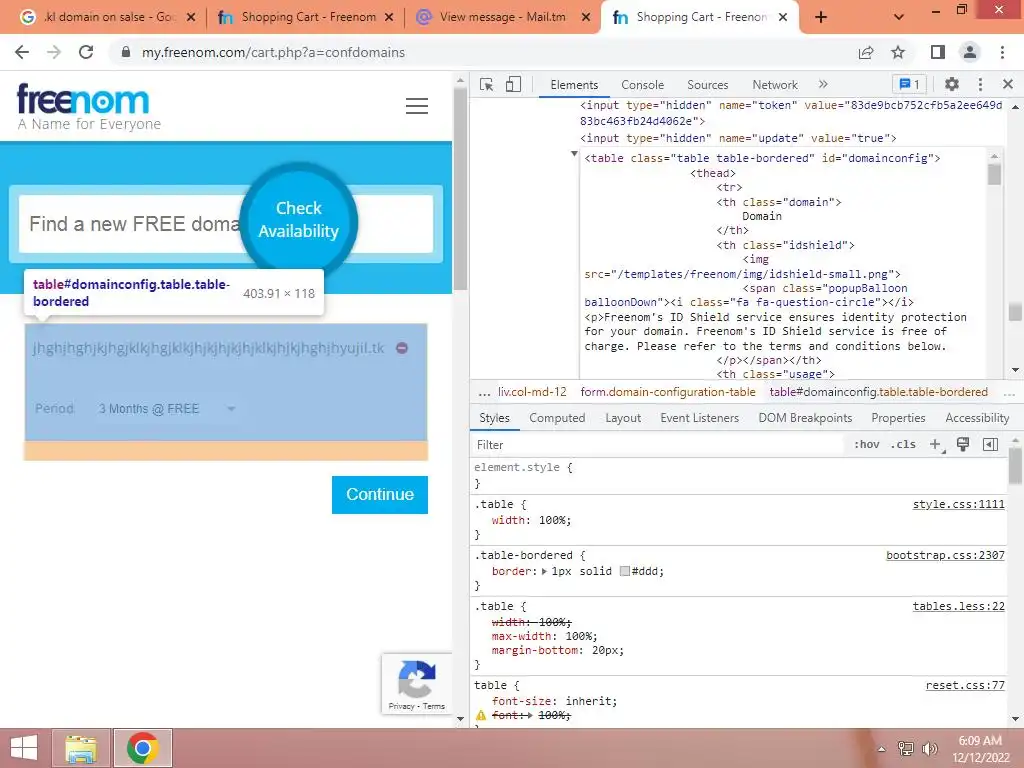
Task: Add a new style rule plus icon
Action: 936,445
